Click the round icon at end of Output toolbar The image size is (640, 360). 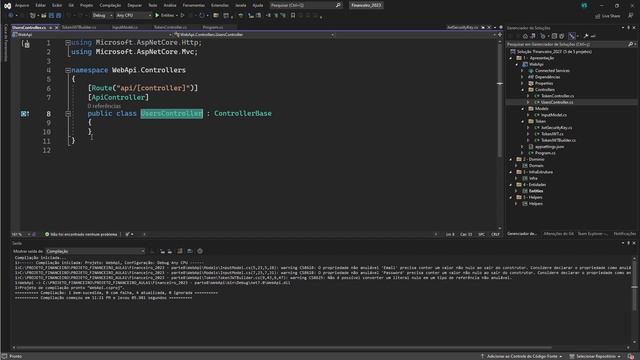[200, 251]
